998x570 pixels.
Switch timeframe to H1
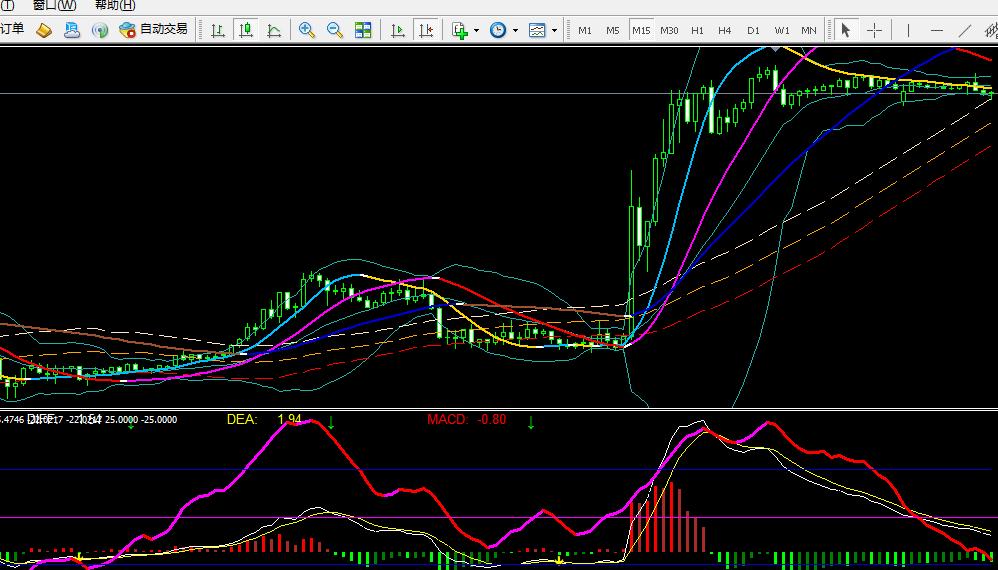[697, 30]
